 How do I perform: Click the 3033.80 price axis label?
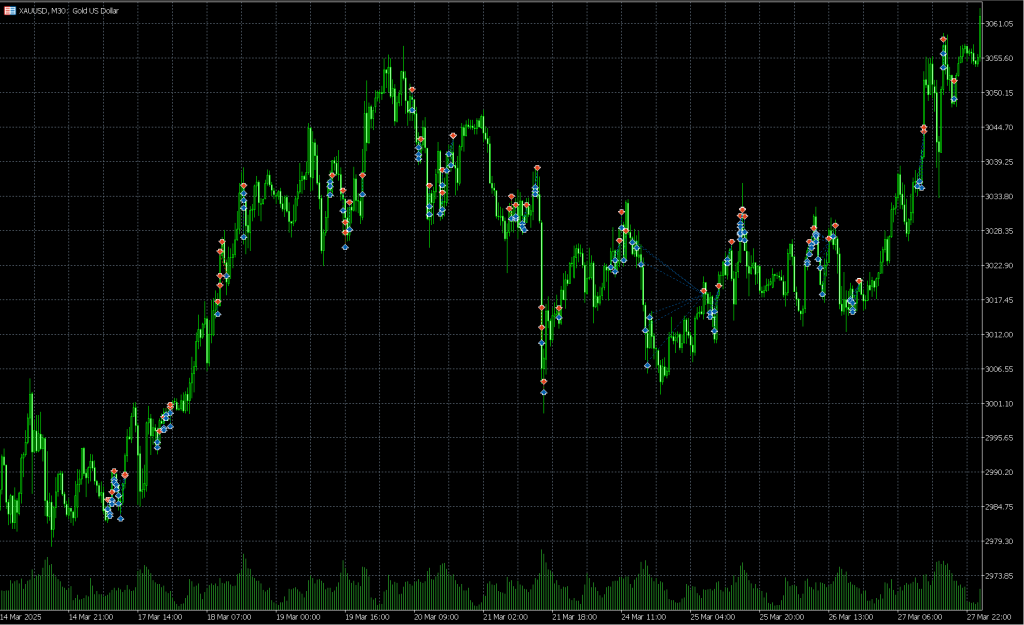[999, 197]
